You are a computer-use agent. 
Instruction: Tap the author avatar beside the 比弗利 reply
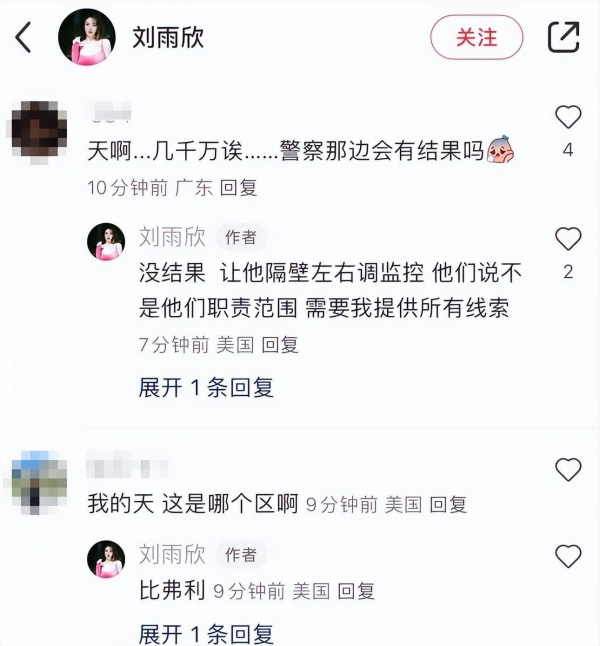click(106, 559)
